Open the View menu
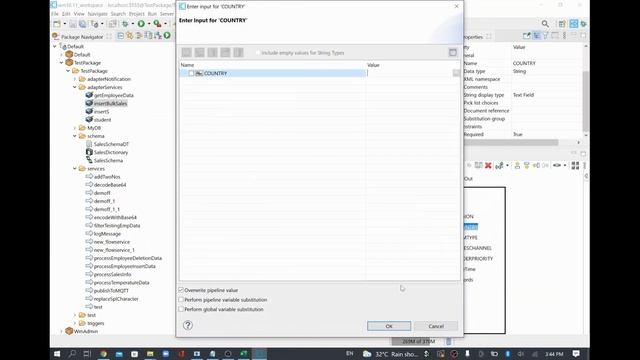 point(79,14)
